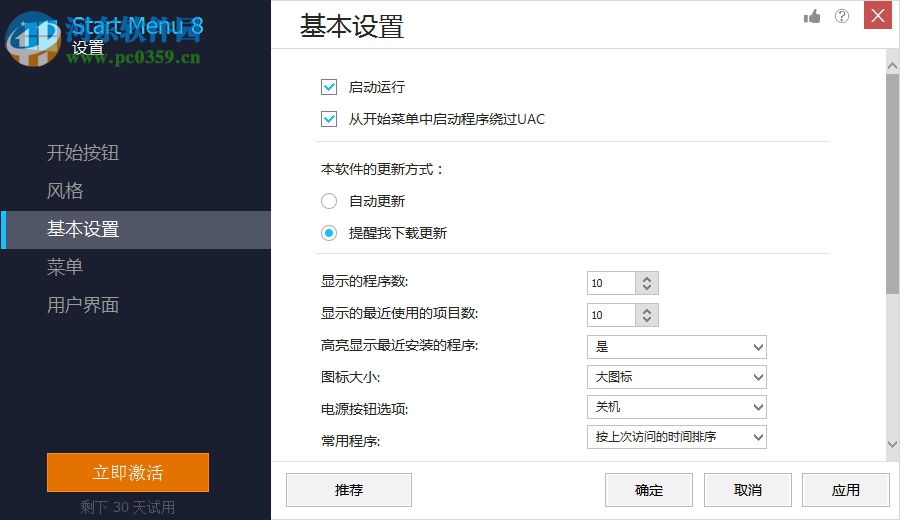Screen dimensions: 900x520
Task: Open the 电源按钮选项 dropdown
Action: coord(677,407)
